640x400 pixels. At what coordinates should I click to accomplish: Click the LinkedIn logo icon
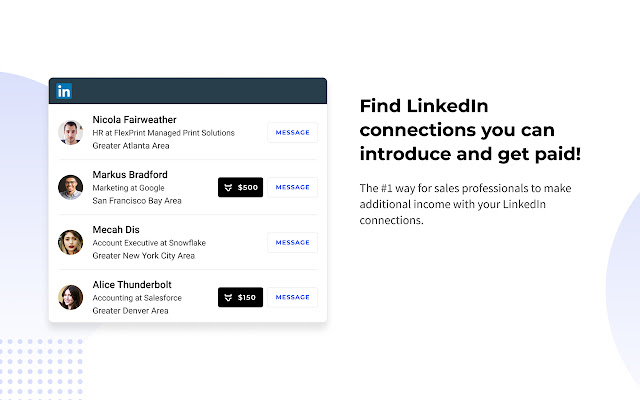tap(64, 91)
